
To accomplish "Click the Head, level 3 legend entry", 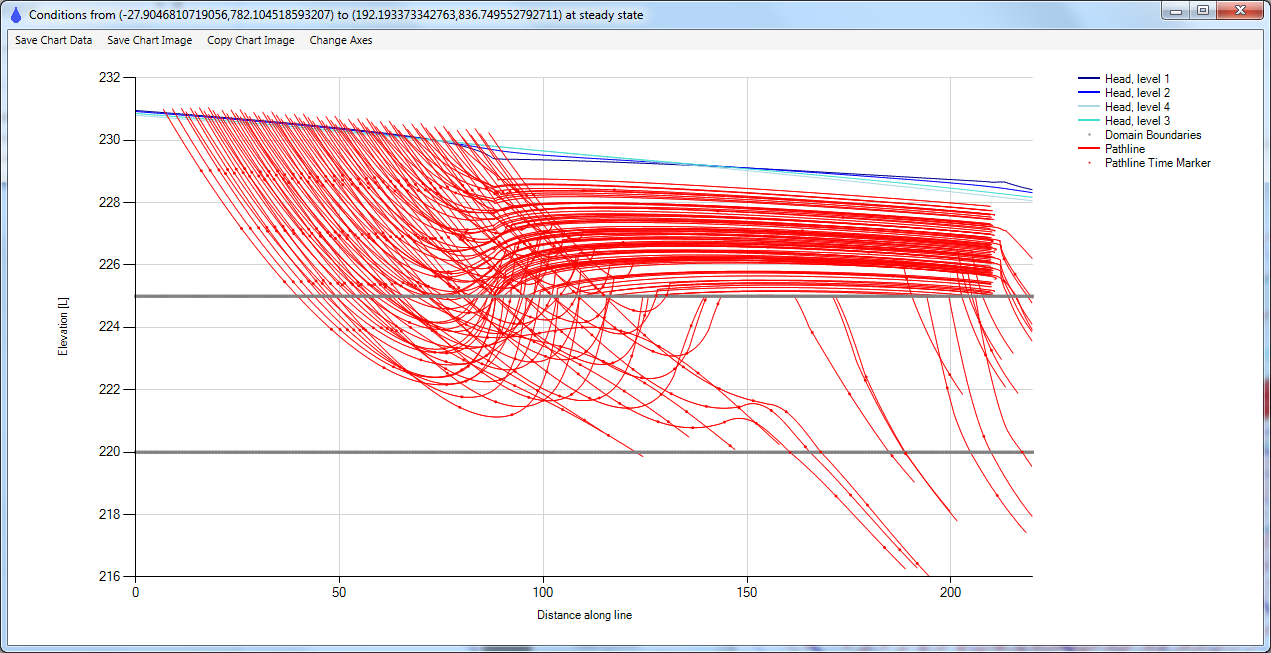I will coord(1136,121).
